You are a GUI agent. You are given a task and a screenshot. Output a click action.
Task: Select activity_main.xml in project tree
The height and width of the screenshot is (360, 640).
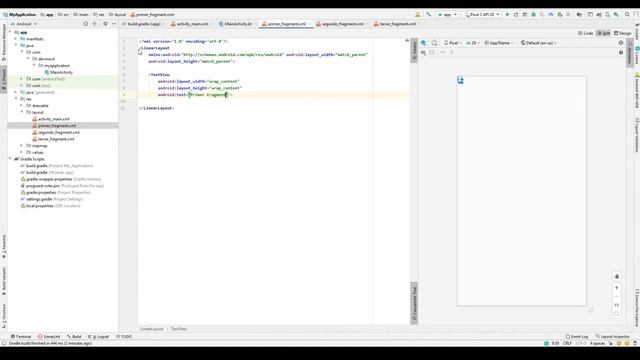pyautogui.click(x=54, y=119)
